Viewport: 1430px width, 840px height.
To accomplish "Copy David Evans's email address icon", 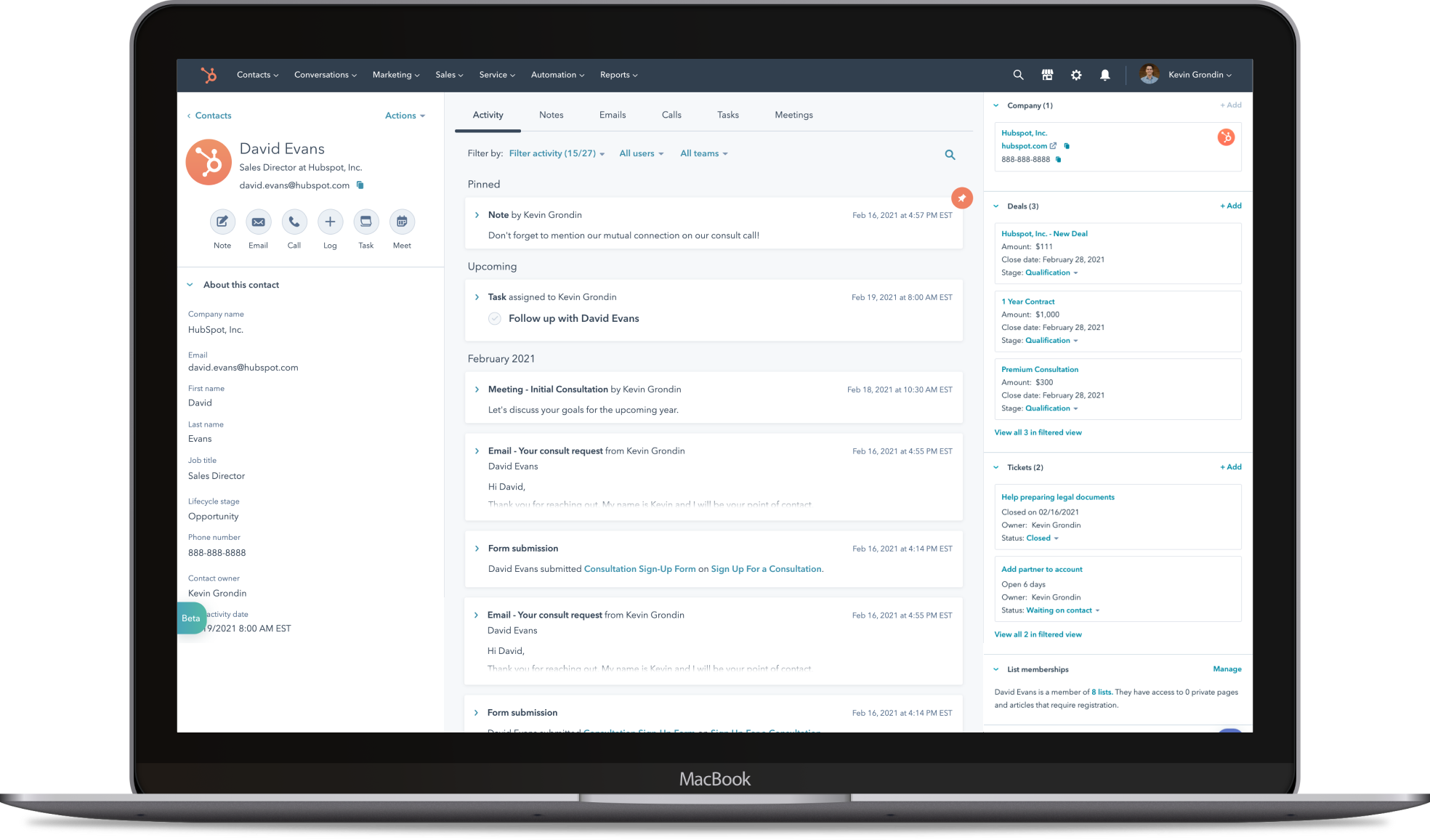I will [360, 185].
